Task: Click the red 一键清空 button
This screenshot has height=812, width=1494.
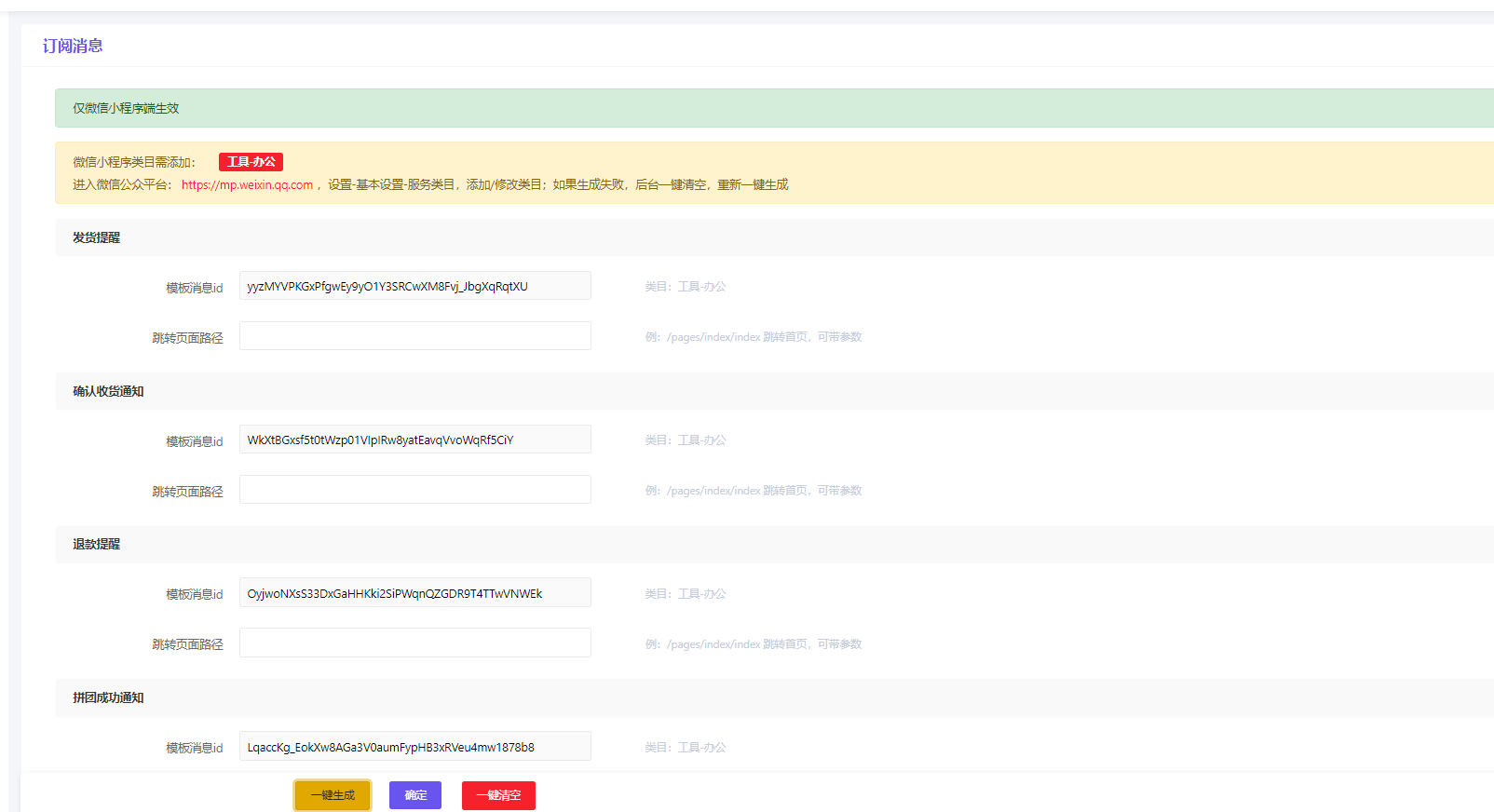Action: 498,795
